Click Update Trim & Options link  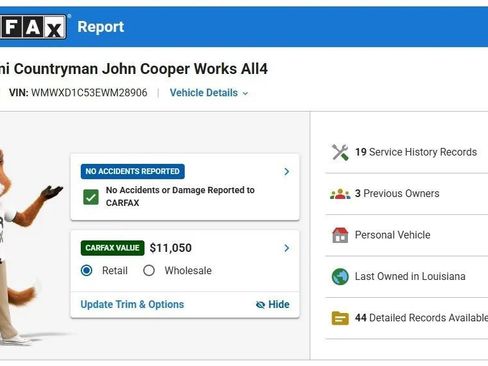click(x=132, y=304)
